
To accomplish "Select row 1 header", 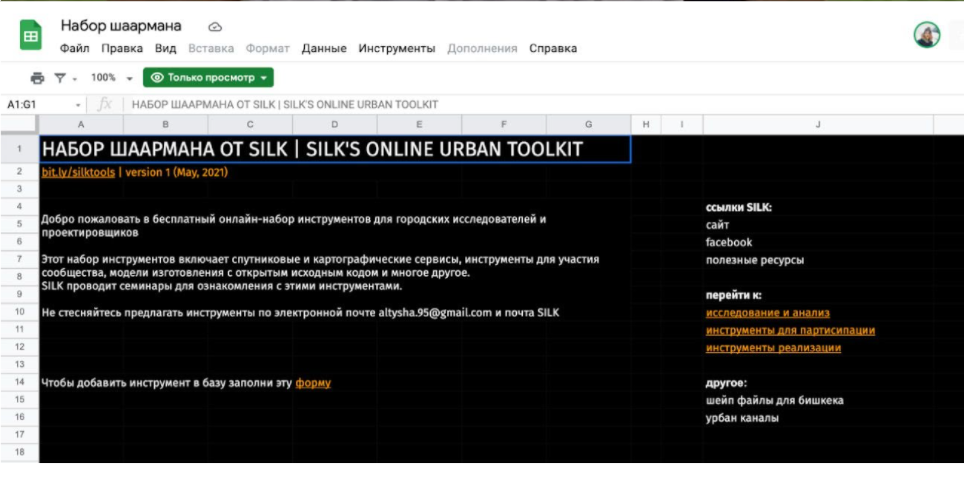I will (20, 149).
